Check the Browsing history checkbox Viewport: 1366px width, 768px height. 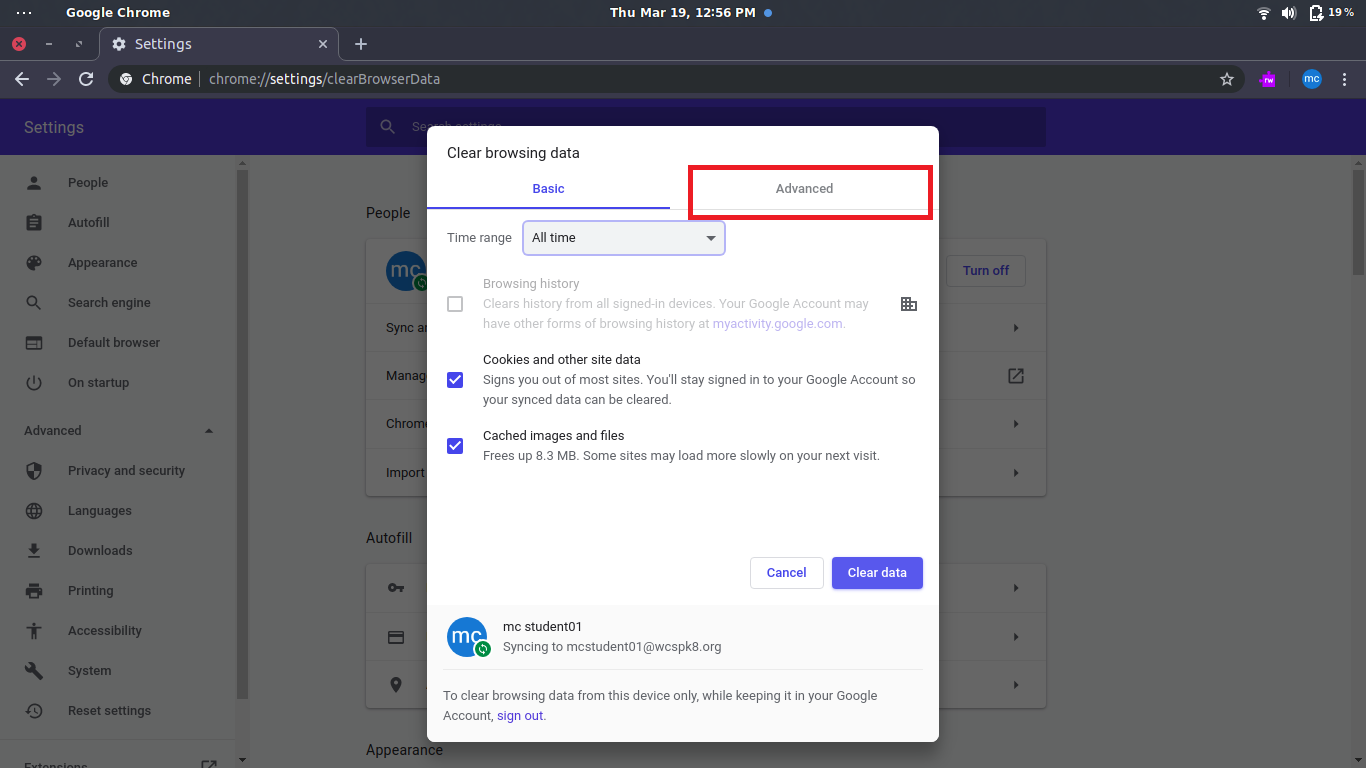click(x=455, y=304)
